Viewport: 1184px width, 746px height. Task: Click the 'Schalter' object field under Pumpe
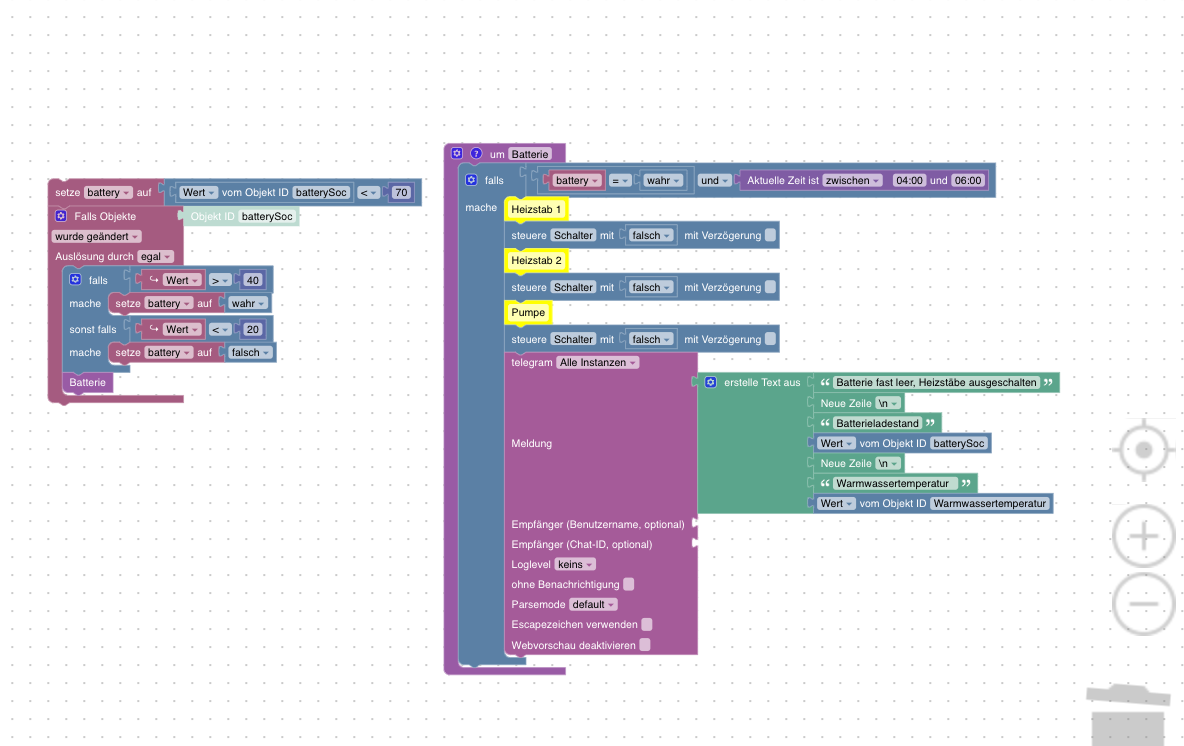click(574, 340)
